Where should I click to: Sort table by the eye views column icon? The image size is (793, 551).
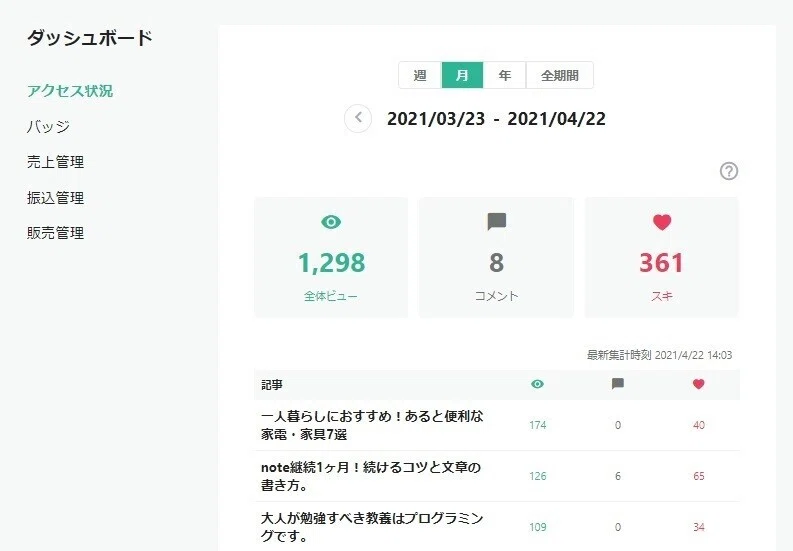click(x=538, y=384)
